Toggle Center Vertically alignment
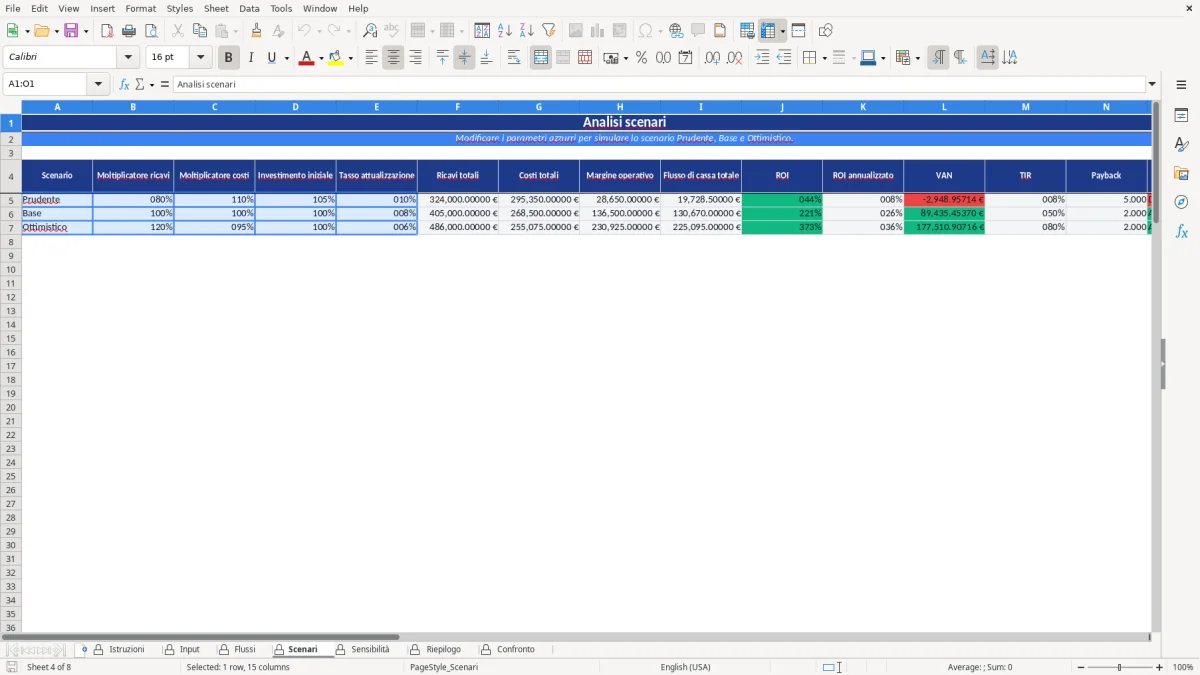The height and width of the screenshot is (675, 1200). coord(464,58)
